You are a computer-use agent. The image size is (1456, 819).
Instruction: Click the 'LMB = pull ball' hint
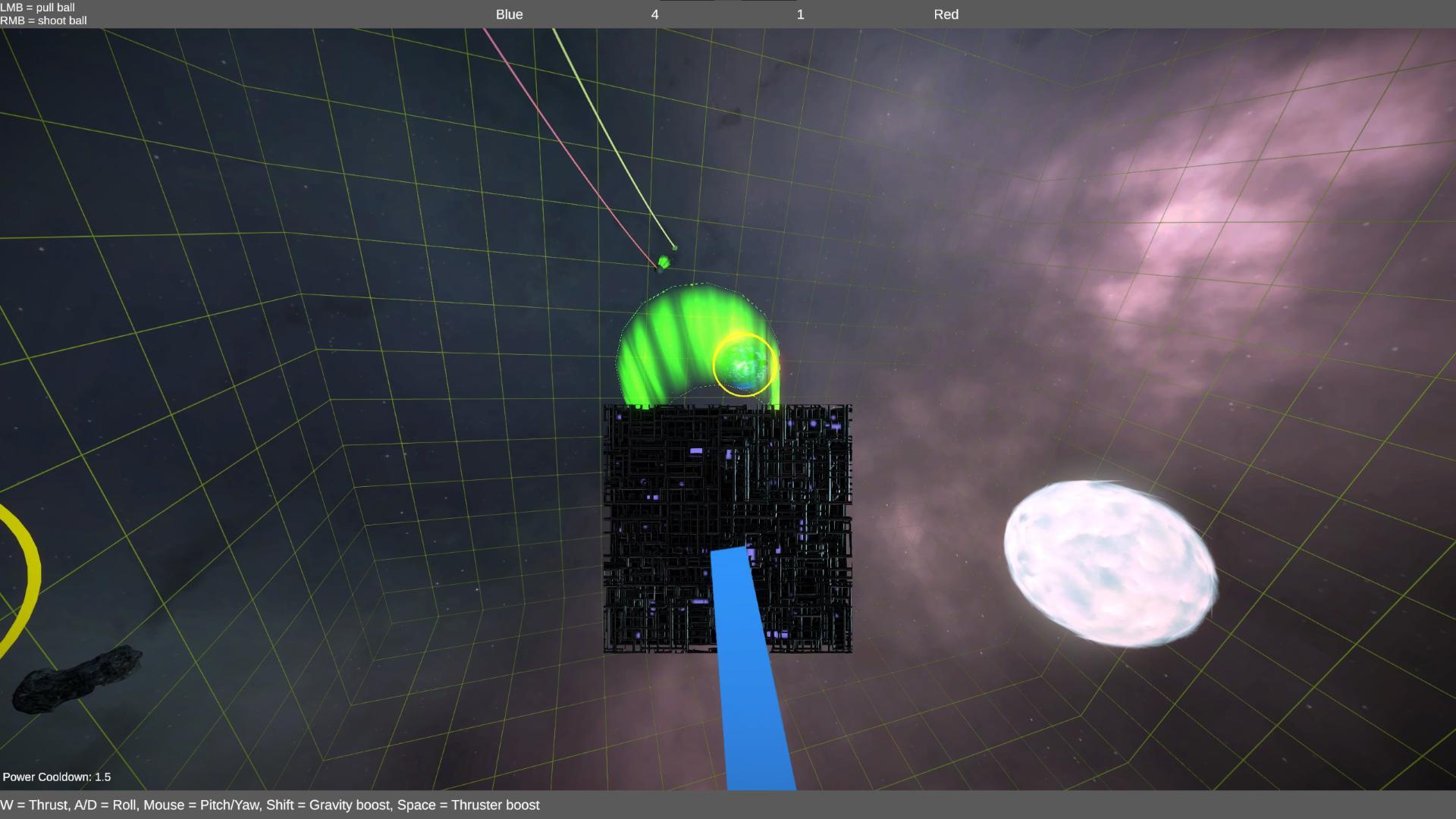pyautogui.click(x=38, y=7)
